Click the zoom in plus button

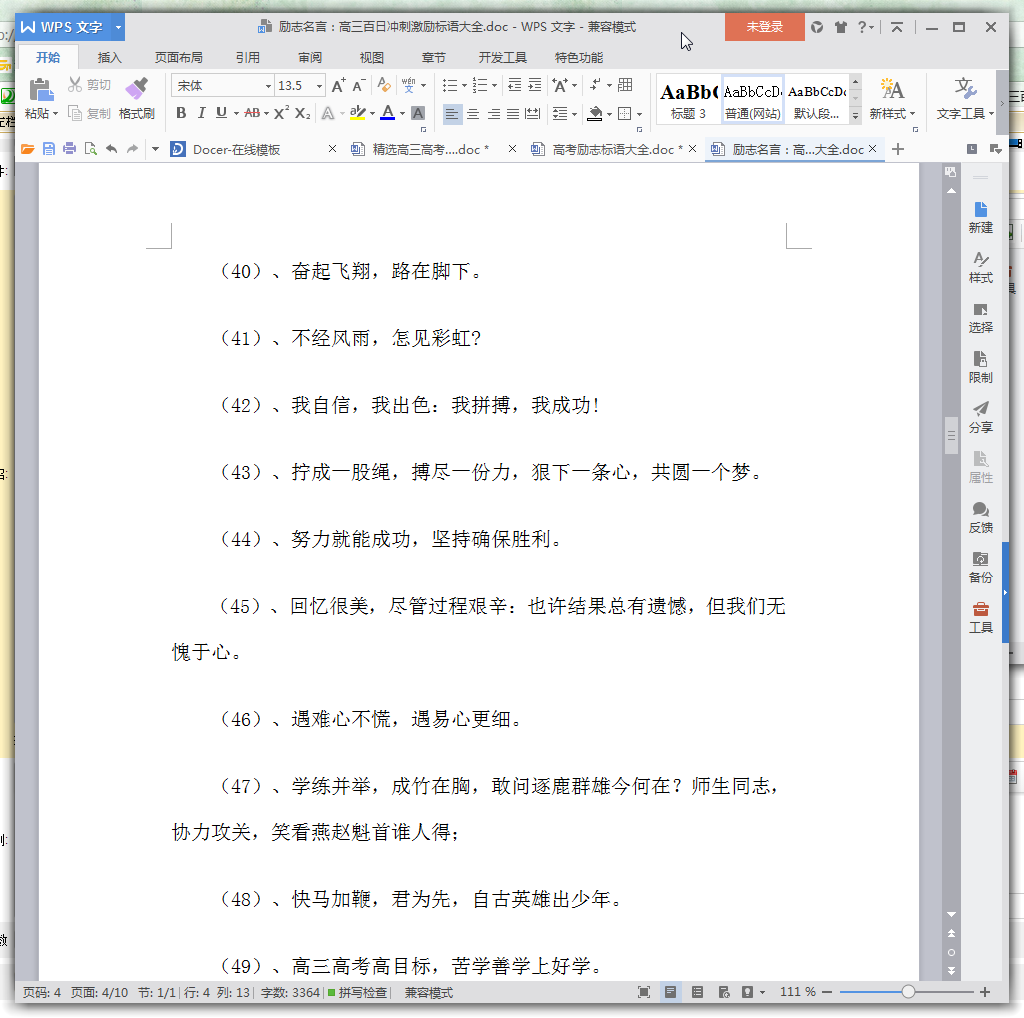[x=985, y=992]
